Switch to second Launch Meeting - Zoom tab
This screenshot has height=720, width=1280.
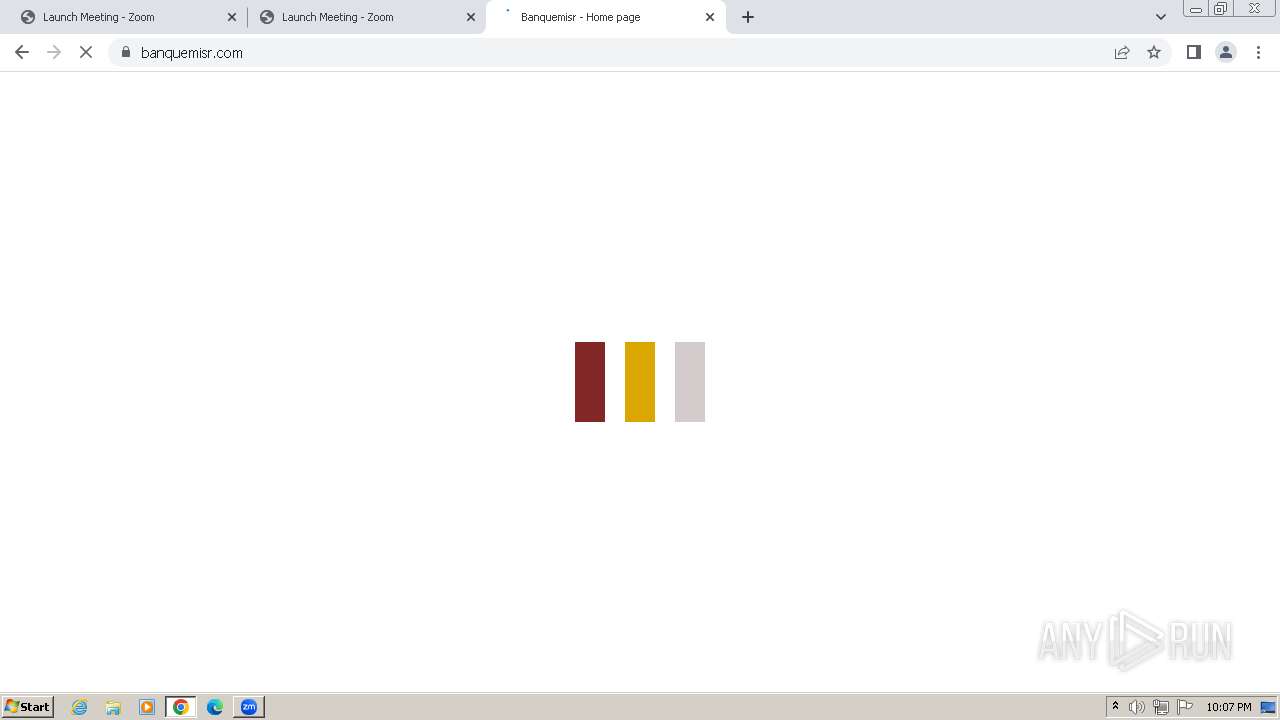pyautogui.click(x=366, y=17)
